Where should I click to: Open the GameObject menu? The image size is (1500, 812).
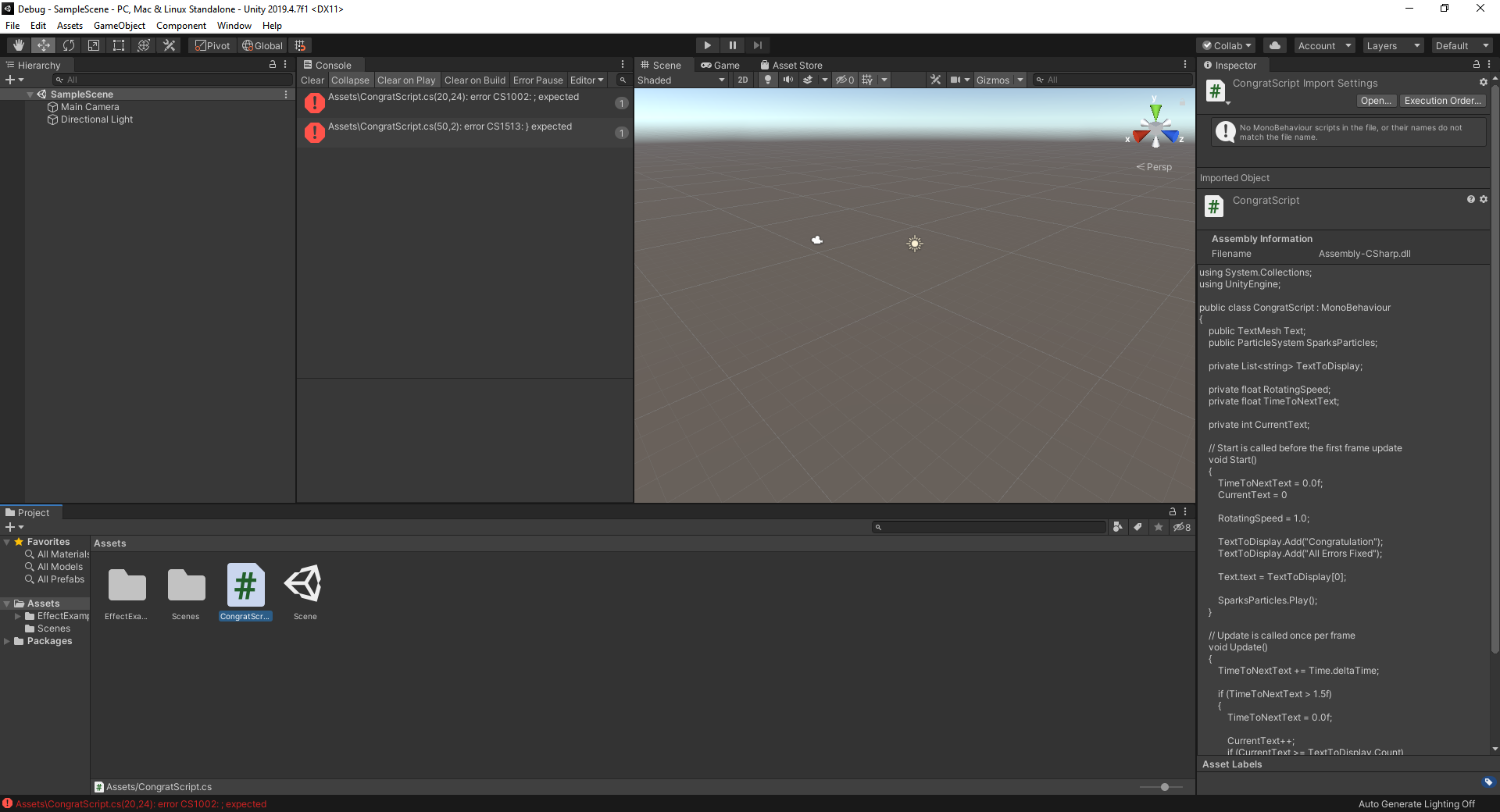(119, 26)
